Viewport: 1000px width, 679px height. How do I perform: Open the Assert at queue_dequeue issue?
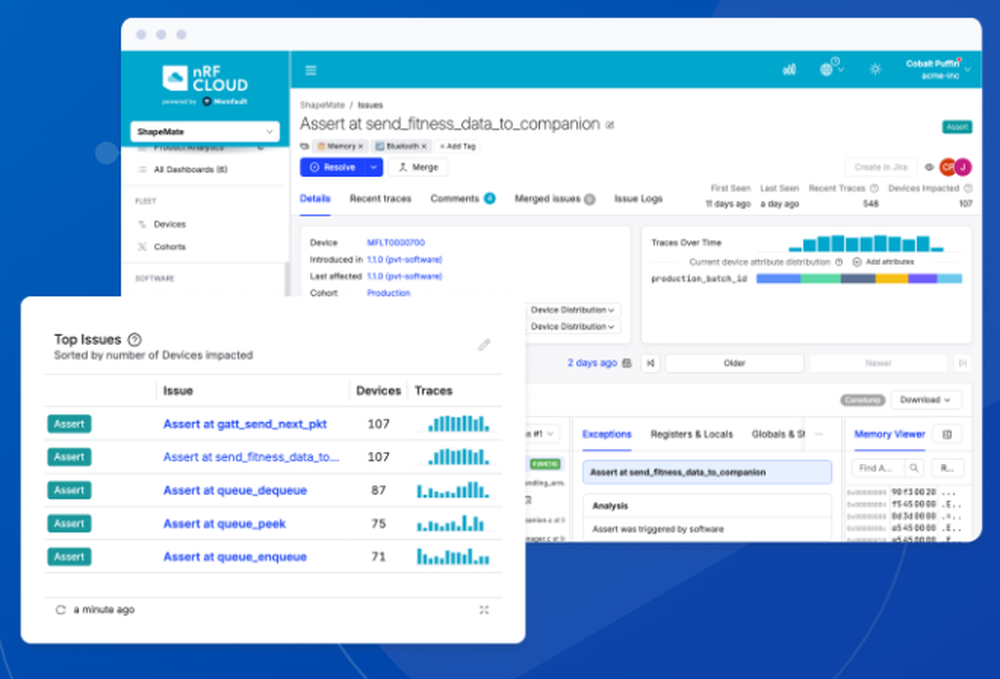coord(235,490)
